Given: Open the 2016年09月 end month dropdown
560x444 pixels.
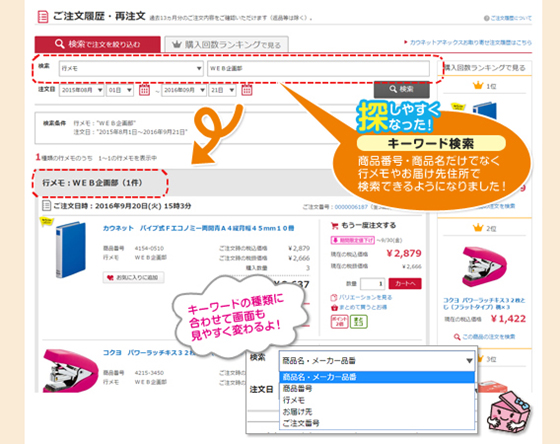Looking at the screenshot, I should [184, 90].
